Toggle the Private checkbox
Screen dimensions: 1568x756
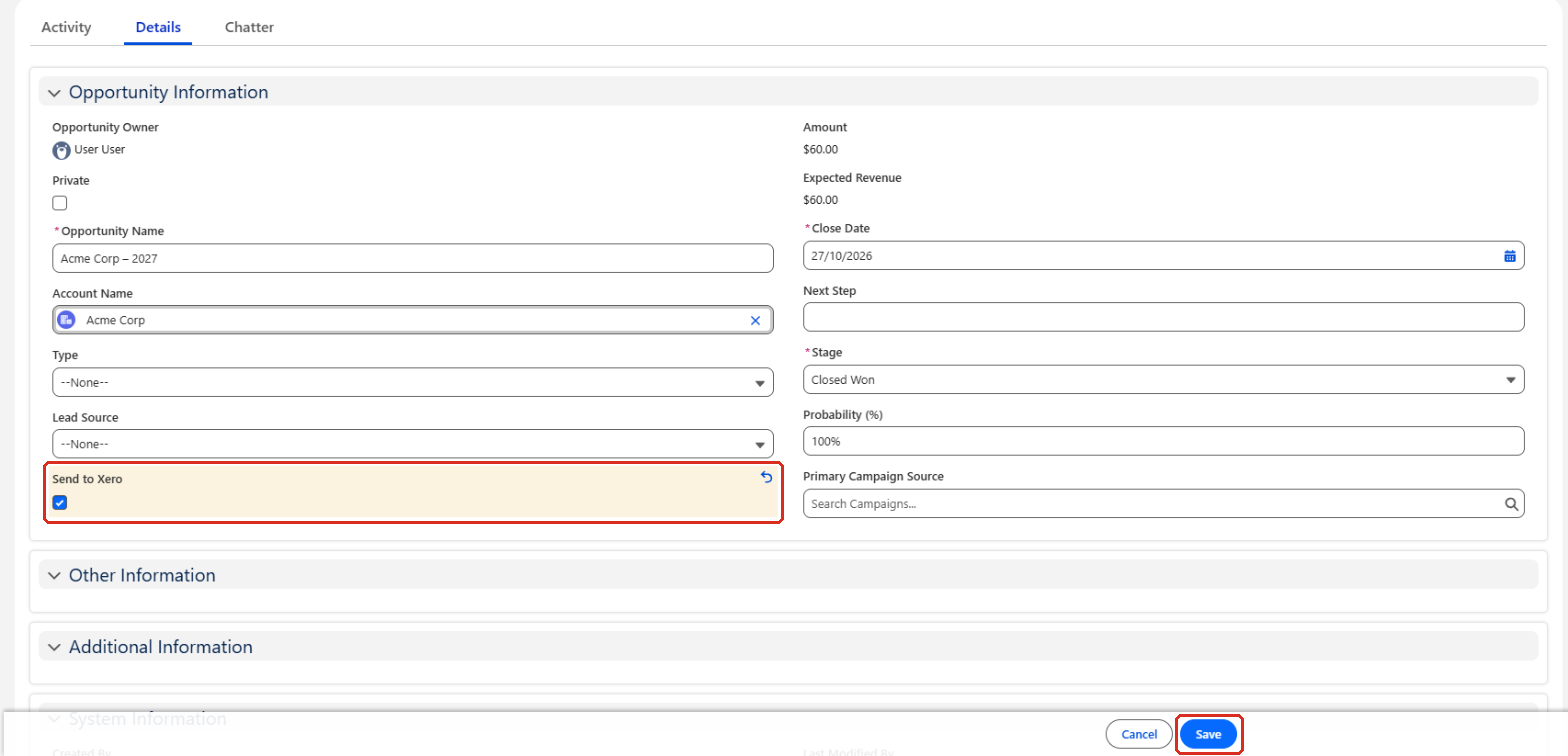click(x=60, y=203)
